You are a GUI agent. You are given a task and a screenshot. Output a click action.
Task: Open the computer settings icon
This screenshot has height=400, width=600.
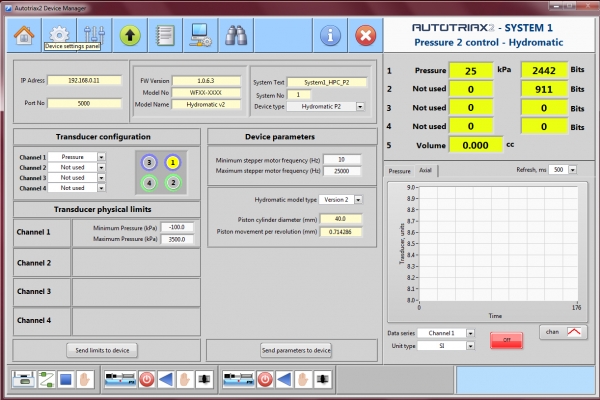point(200,35)
